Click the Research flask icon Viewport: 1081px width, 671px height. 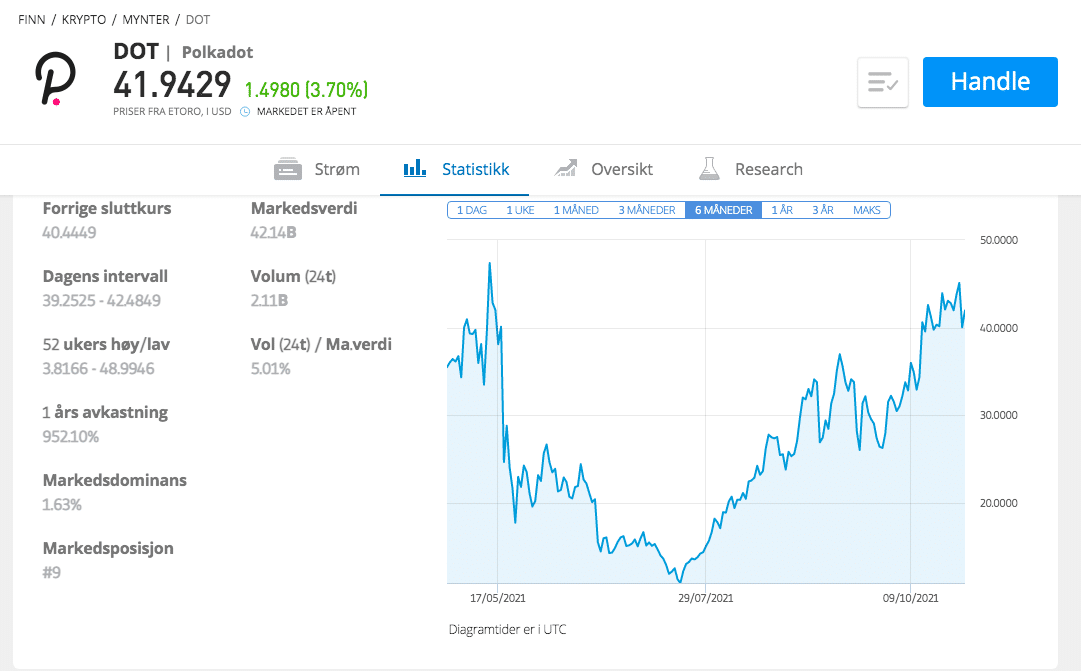coord(710,169)
